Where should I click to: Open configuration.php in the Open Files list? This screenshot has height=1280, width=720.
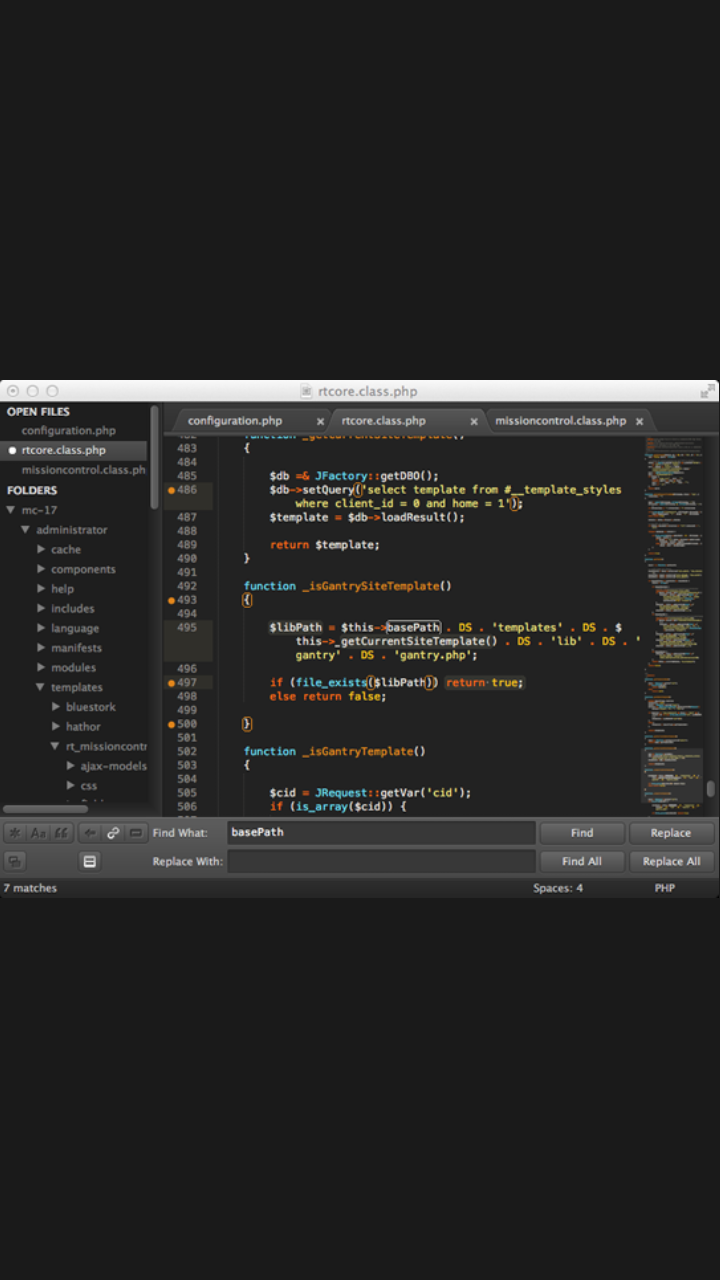tap(68, 431)
